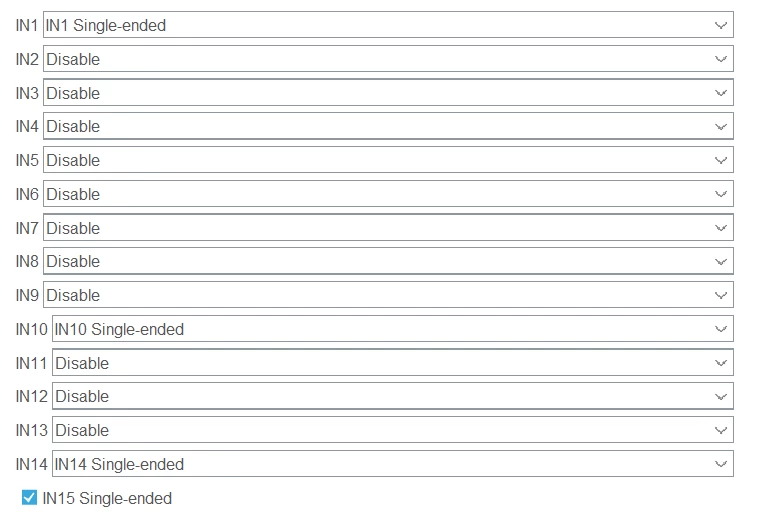Open the IN8 channel dropdown
Screen dimensions: 762x515
(x=388, y=261)
